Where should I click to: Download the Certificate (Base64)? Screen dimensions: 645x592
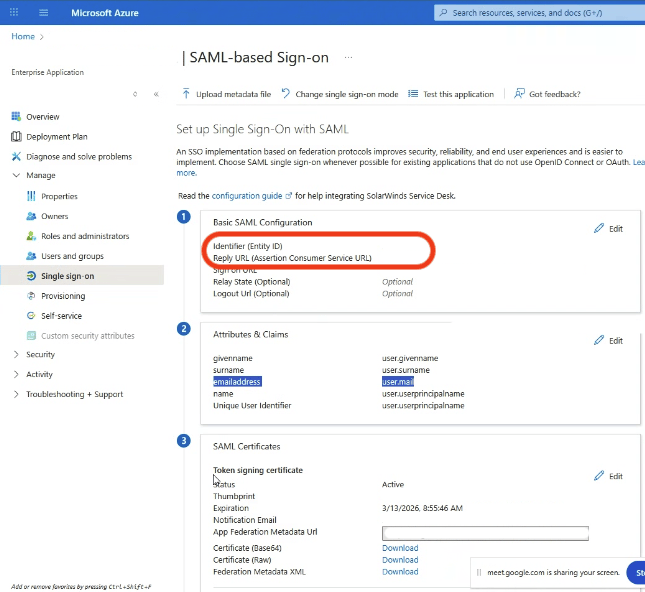click(400, 548)
